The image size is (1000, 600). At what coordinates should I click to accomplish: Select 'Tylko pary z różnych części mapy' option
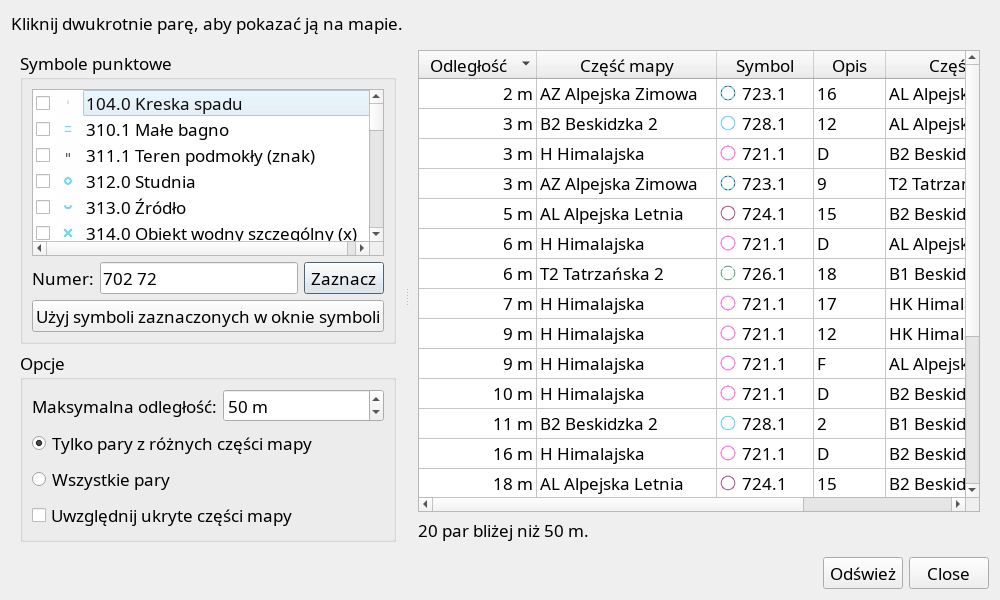point(39,444)
